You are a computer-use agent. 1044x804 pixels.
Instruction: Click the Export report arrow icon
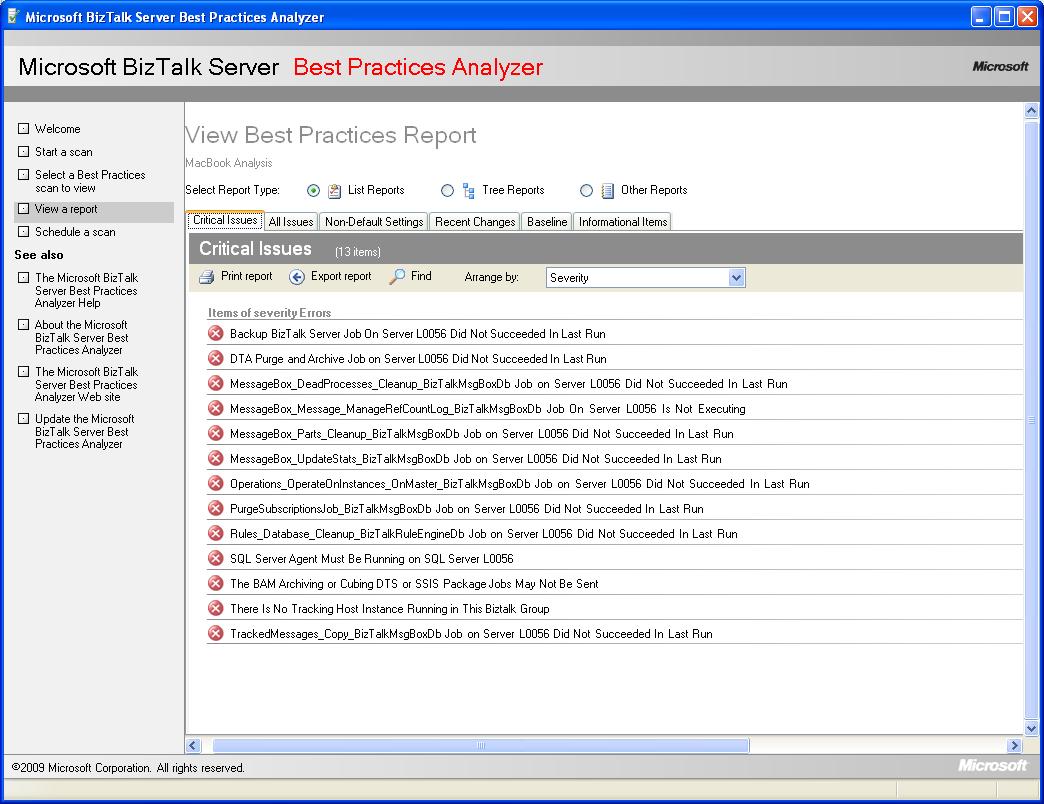pos(297,277)
